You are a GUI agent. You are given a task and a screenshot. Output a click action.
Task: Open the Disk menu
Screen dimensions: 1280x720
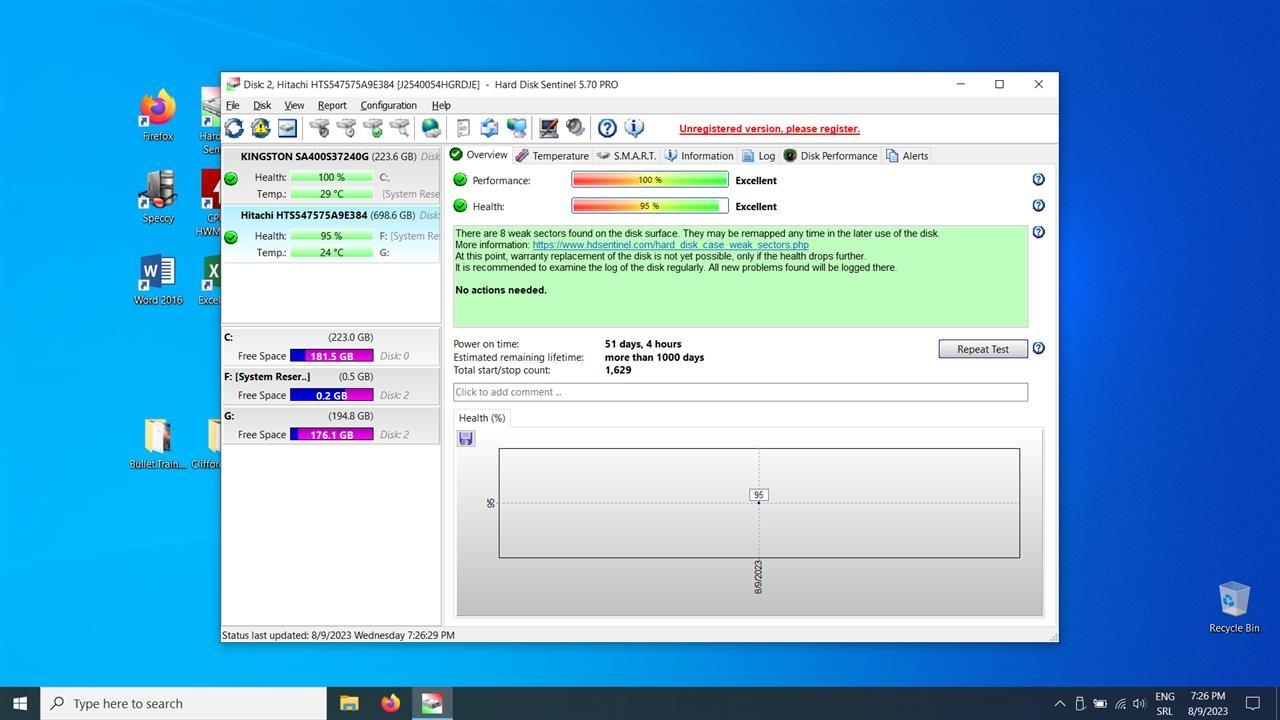(262, 105)
